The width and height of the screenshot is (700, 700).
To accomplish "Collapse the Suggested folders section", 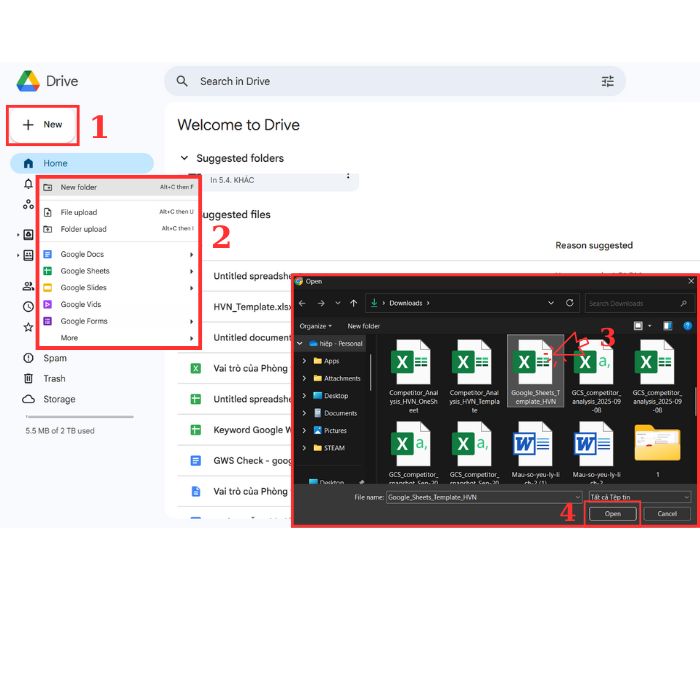I will (x=184, y=158).
